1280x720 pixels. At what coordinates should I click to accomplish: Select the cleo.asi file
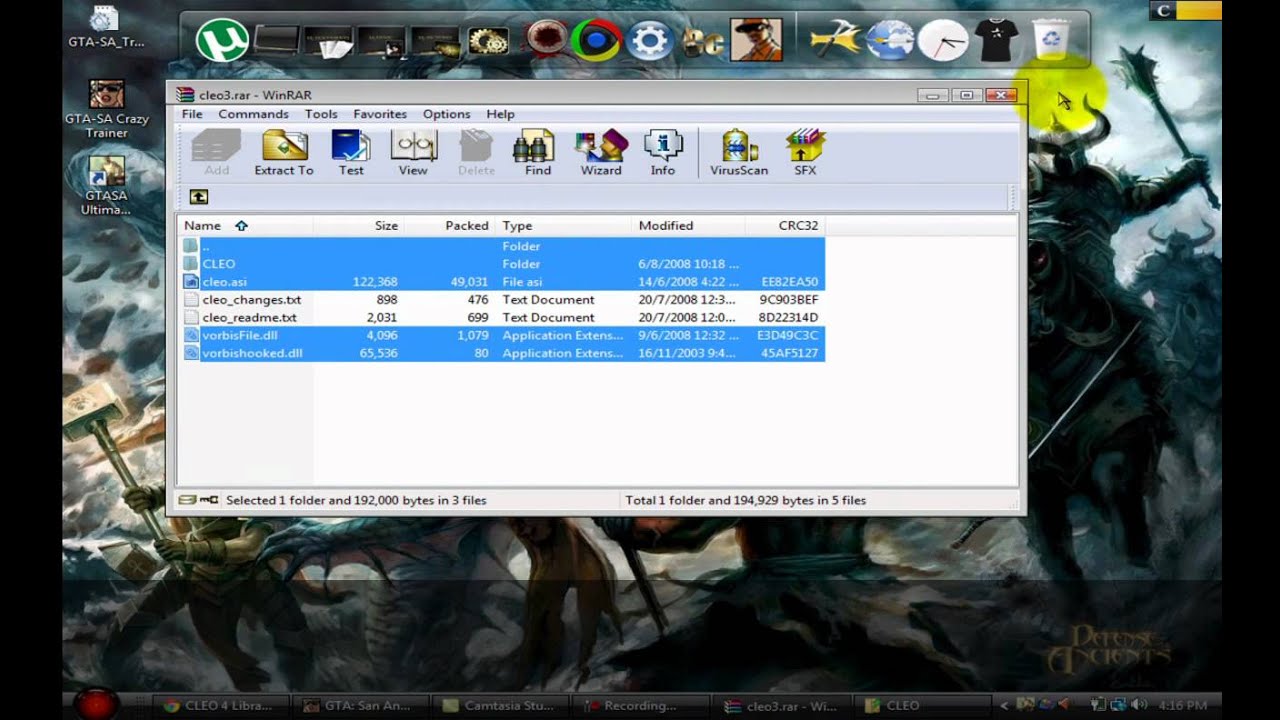pyautogui.click(x=503, y=282)
